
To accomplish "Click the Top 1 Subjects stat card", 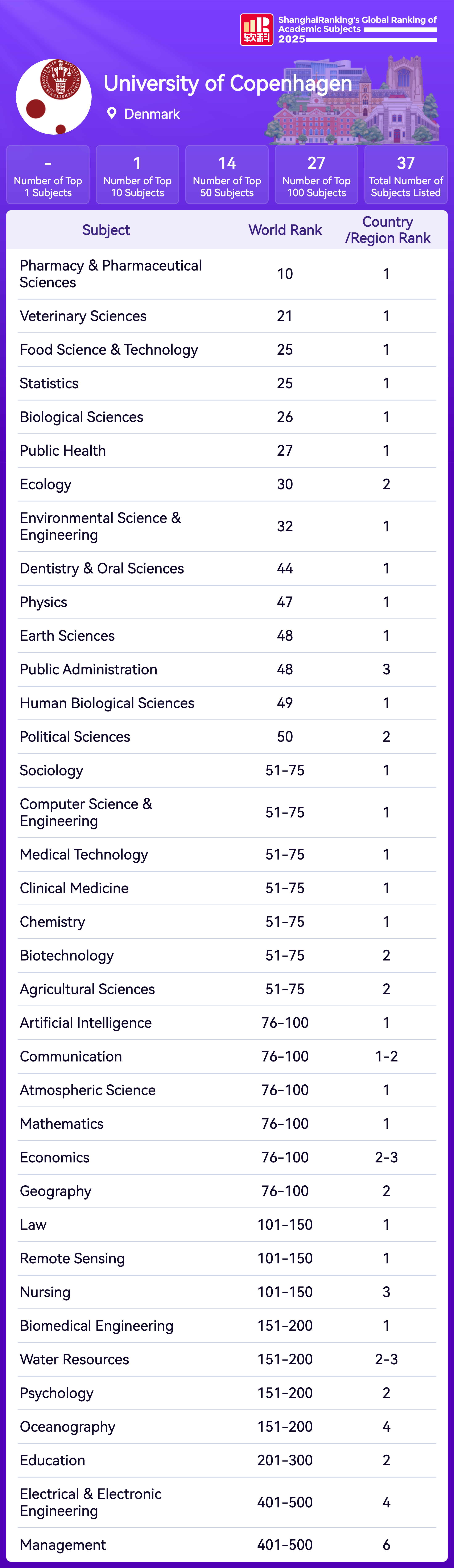I will (x=48, y=175).
